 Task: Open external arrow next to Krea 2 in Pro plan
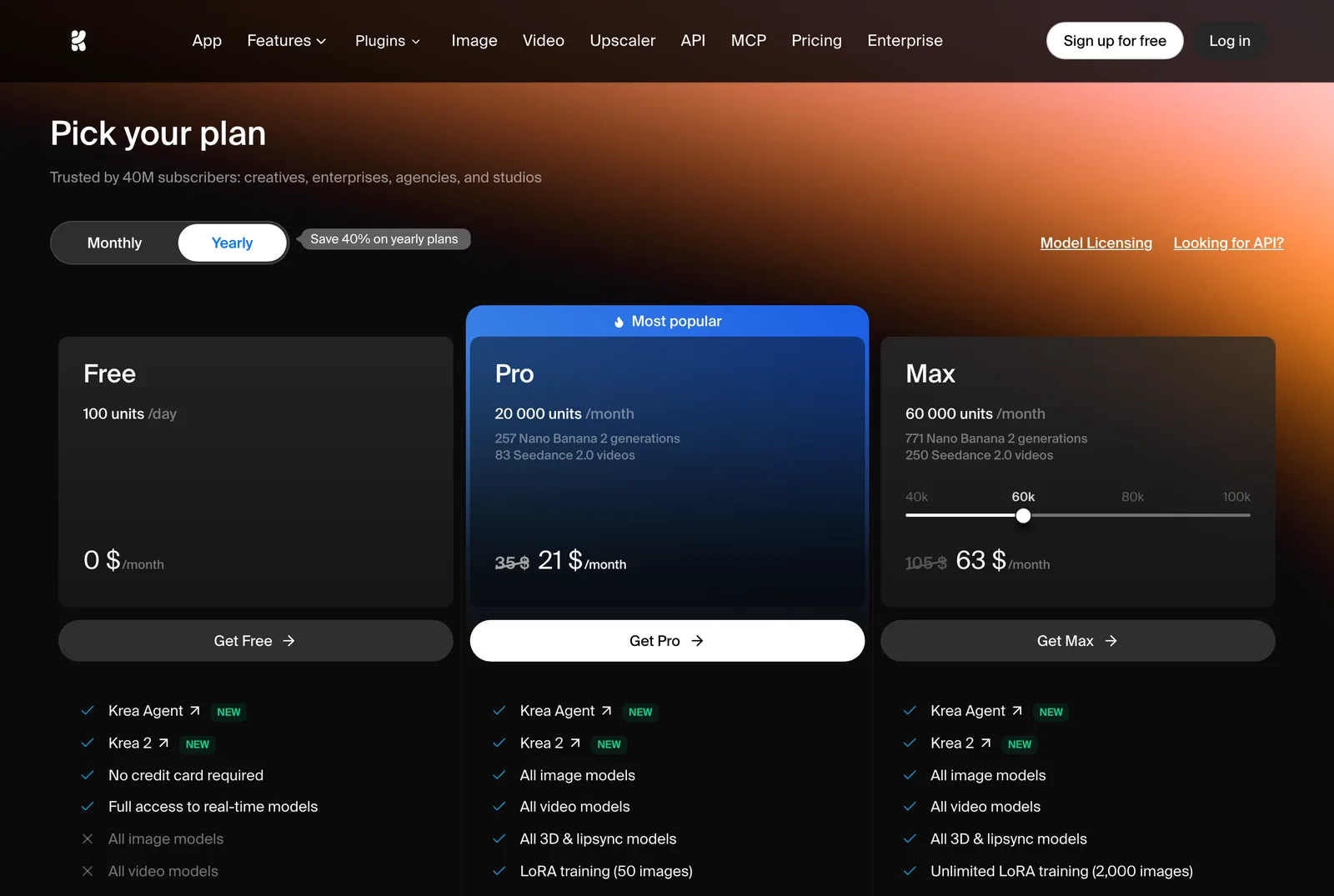tap(575, 743)
